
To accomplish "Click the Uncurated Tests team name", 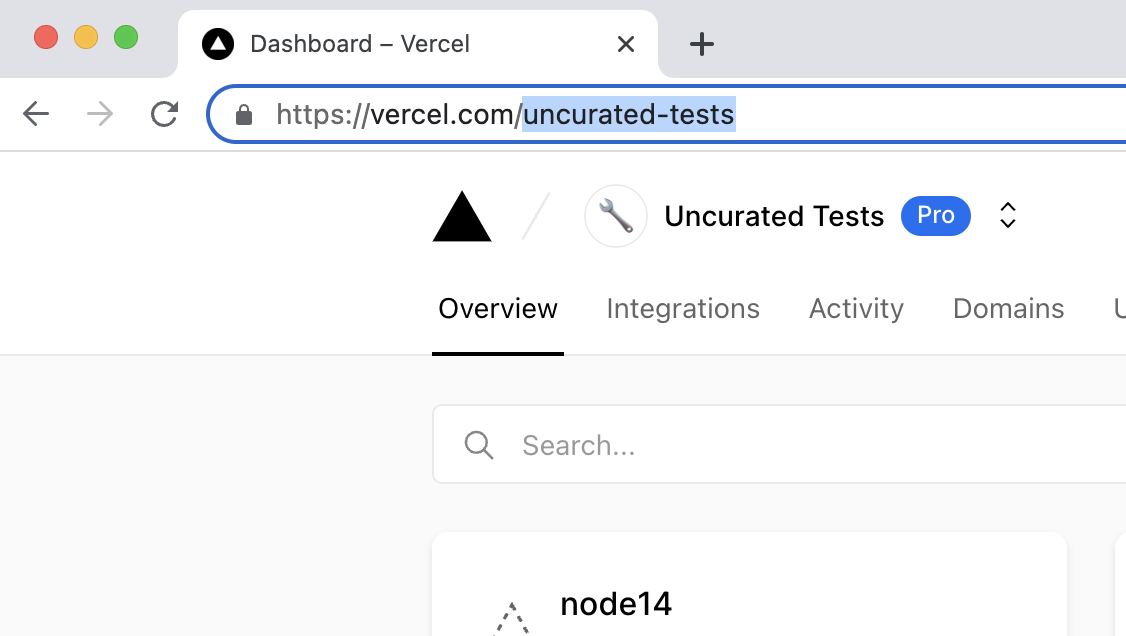I will pos(774,216).
